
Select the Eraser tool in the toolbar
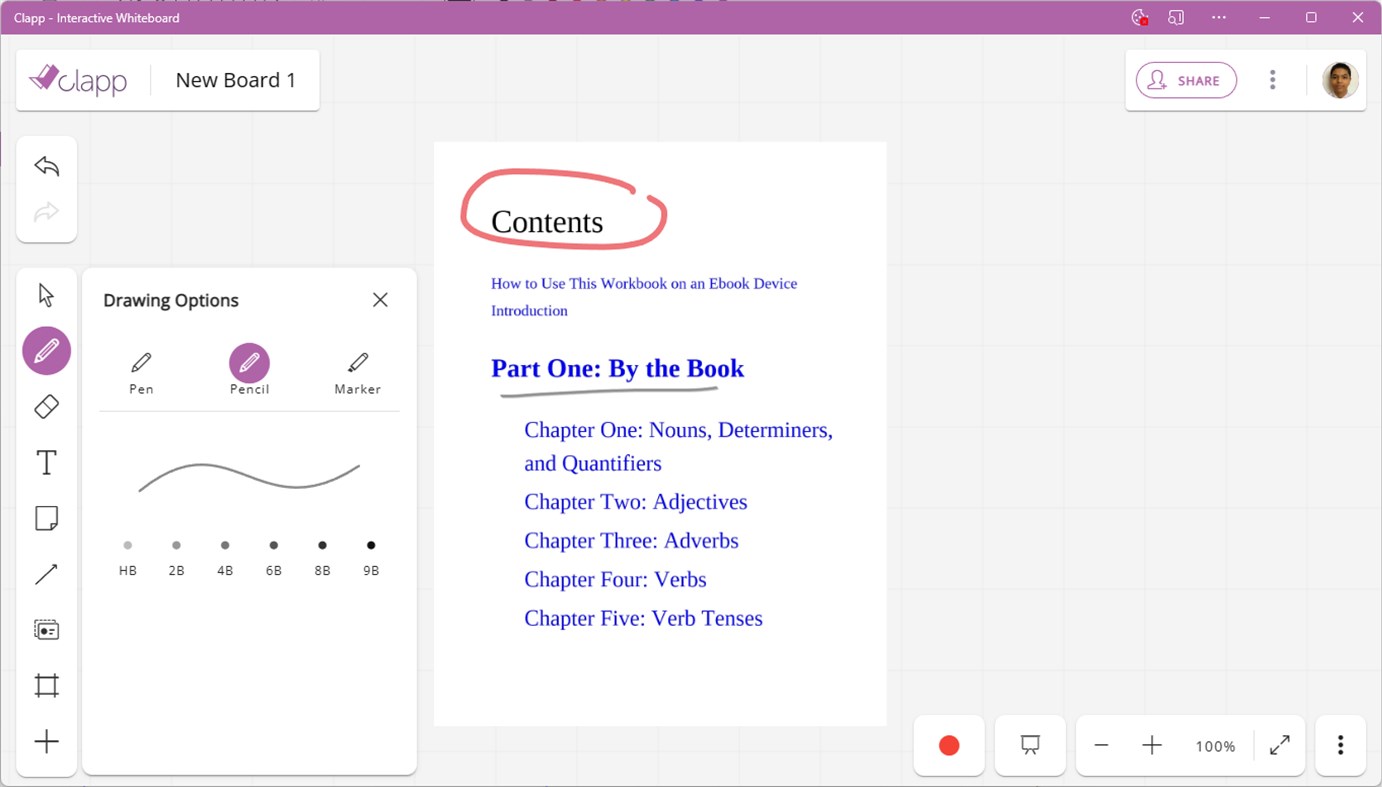pyautogui.click(x=46, y=406)
